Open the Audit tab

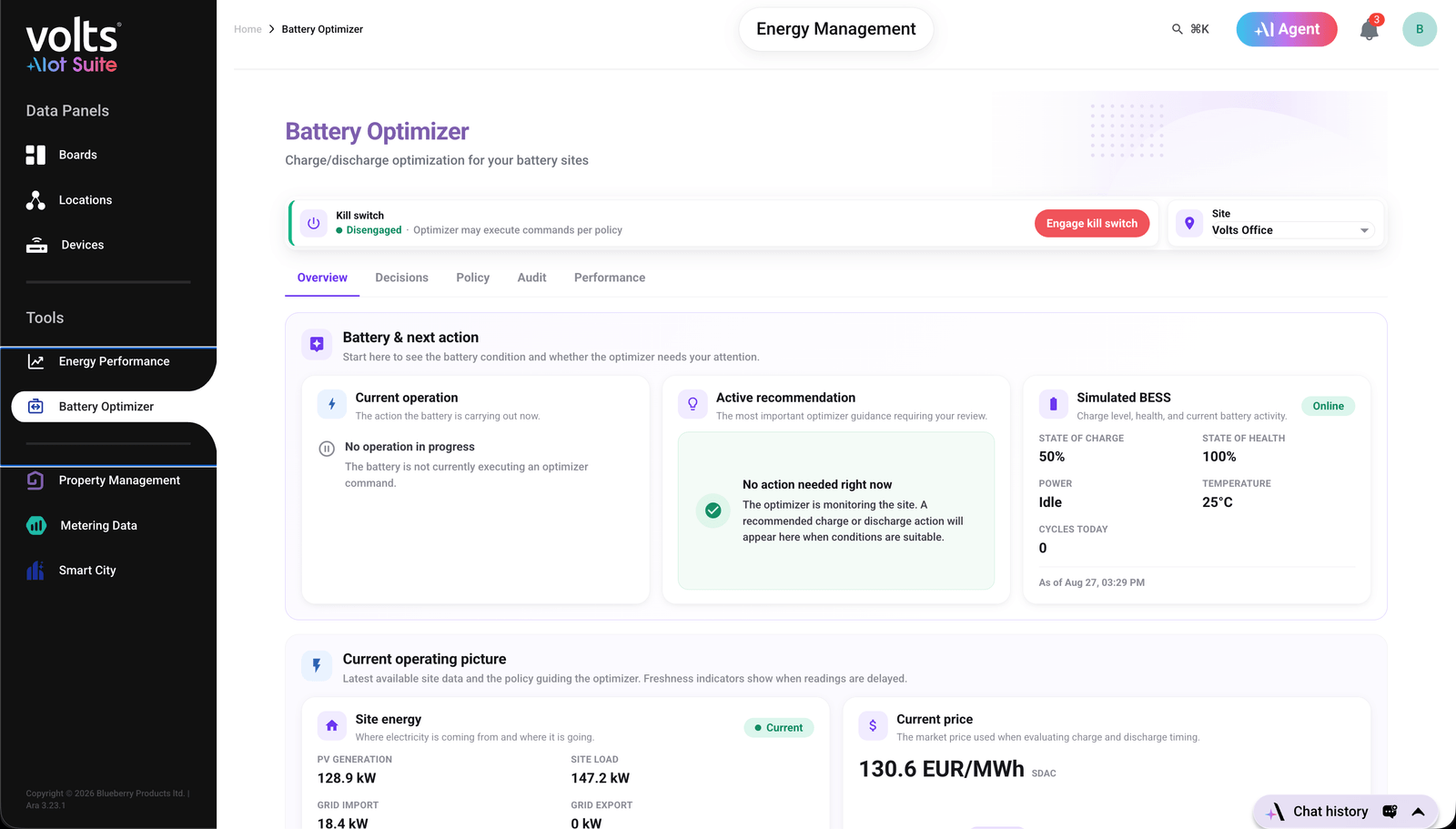[x=531, y=278]
